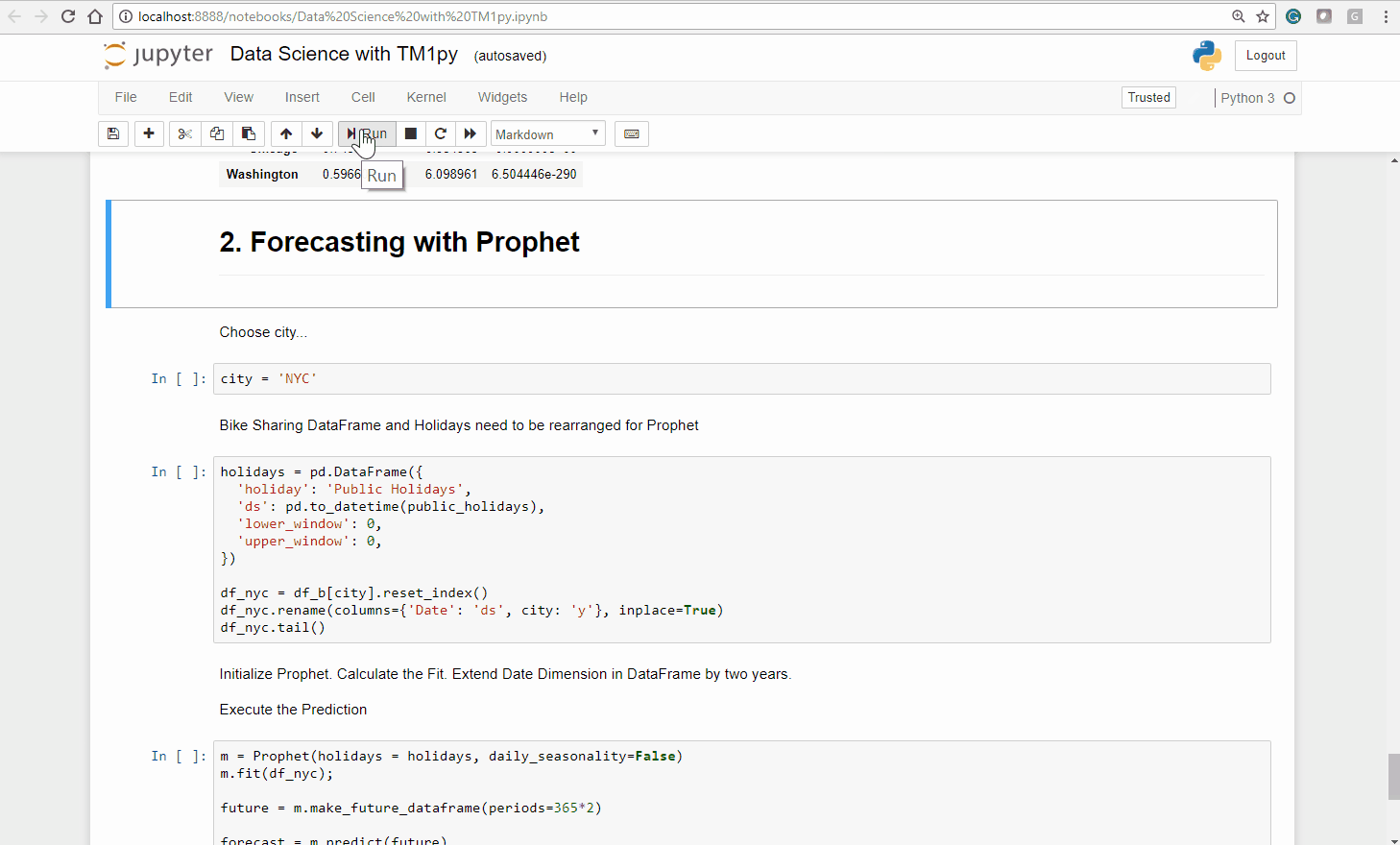Copy selected cells via the toolbar icon
Viewport: 1400px width, 845px height.
point(217,133)
